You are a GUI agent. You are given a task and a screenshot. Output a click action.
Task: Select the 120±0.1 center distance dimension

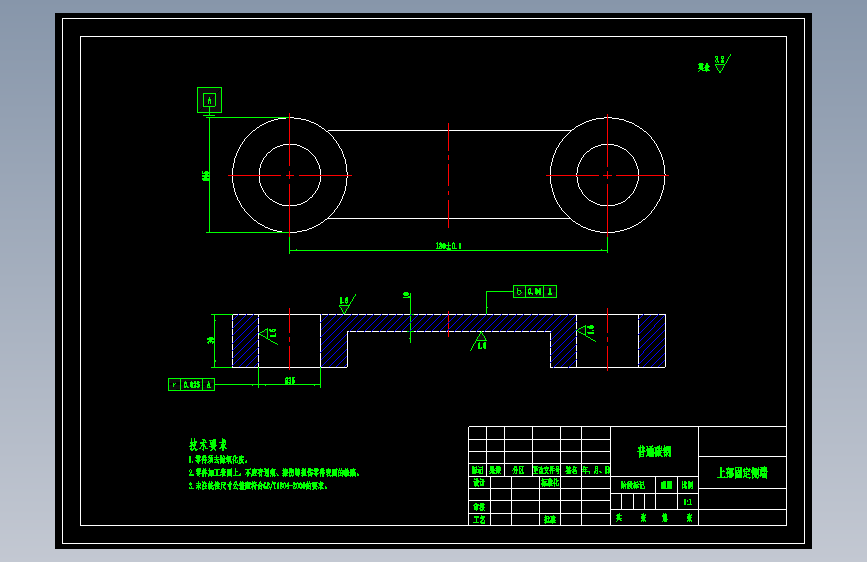(x=448, y=246)
